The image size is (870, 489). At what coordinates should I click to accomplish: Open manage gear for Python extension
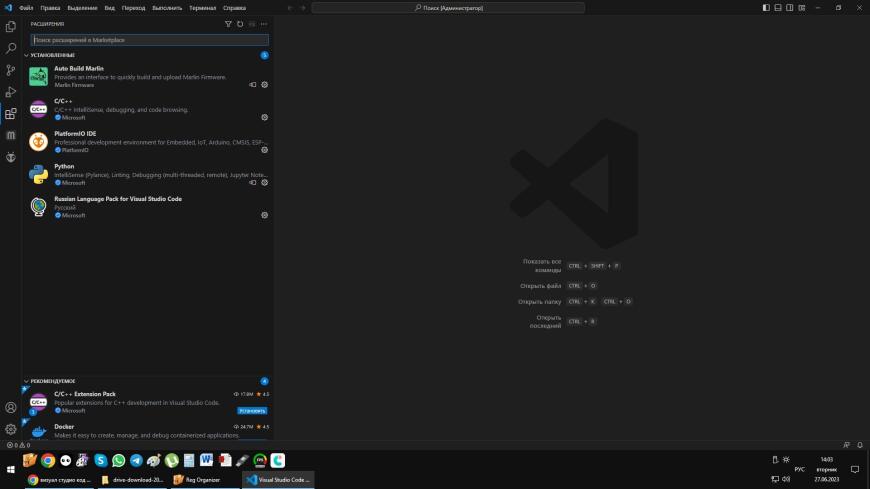[265, 183]
